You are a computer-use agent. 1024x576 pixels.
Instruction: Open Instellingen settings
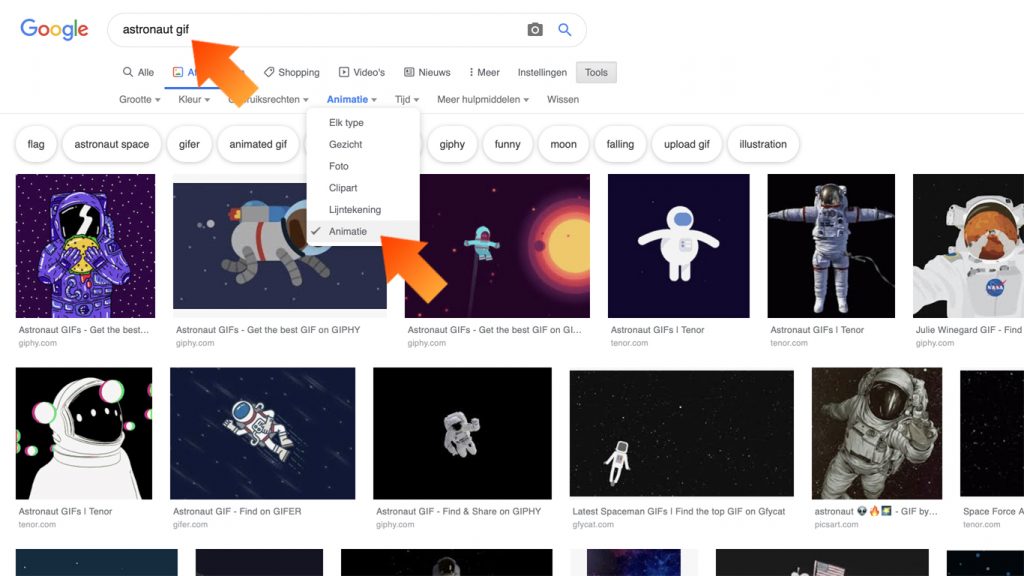coord(542,72)
